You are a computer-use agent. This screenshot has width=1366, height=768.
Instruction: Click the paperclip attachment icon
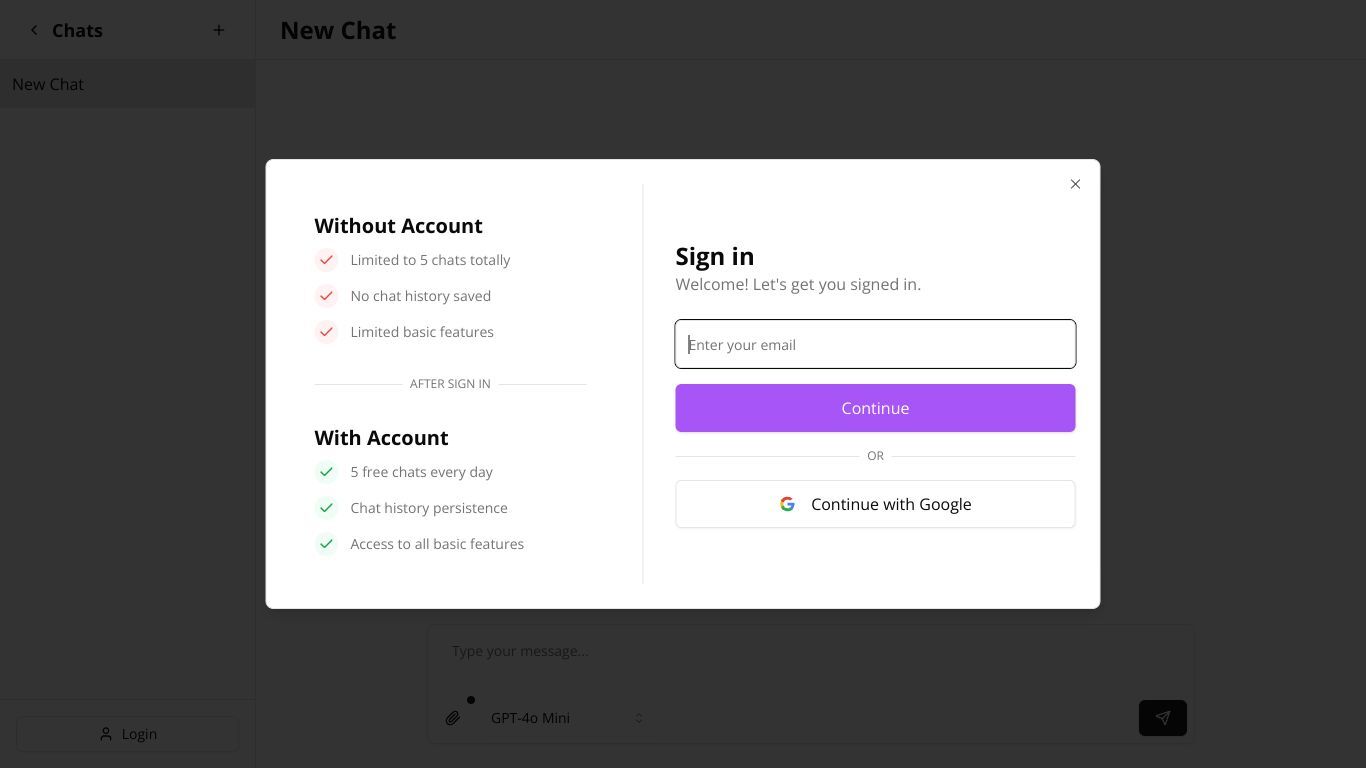tap(453, 718)
